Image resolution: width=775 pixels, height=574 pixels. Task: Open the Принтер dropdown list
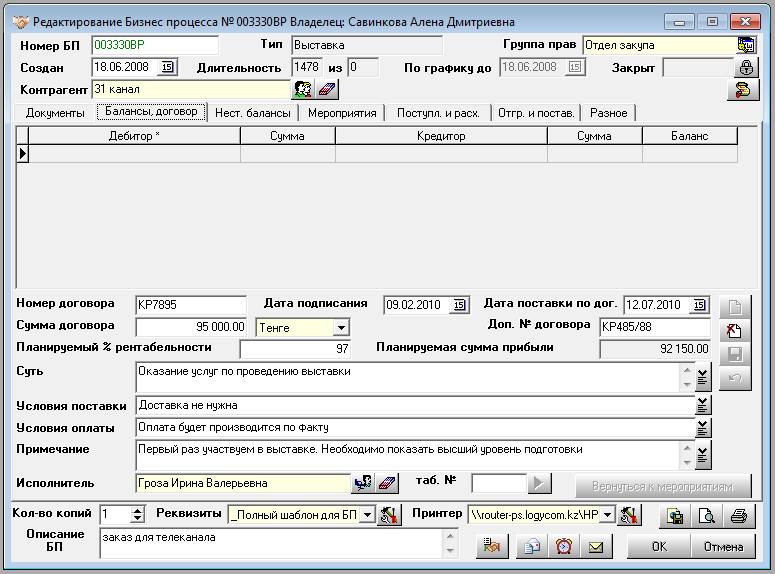(x=607, y=515)
